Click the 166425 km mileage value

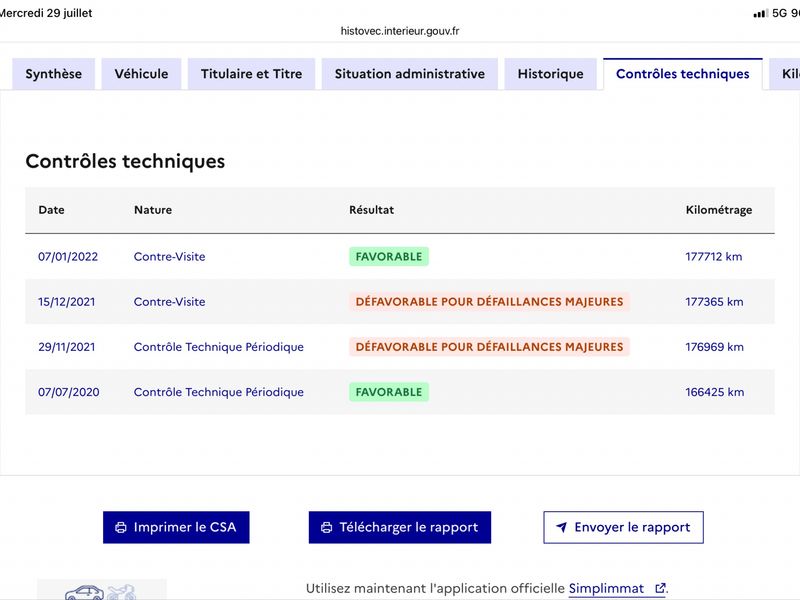(x=715, y=392)
